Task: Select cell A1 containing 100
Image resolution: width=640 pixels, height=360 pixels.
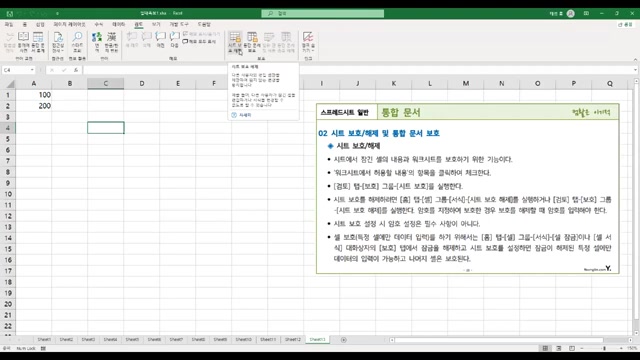Action: 34,95
